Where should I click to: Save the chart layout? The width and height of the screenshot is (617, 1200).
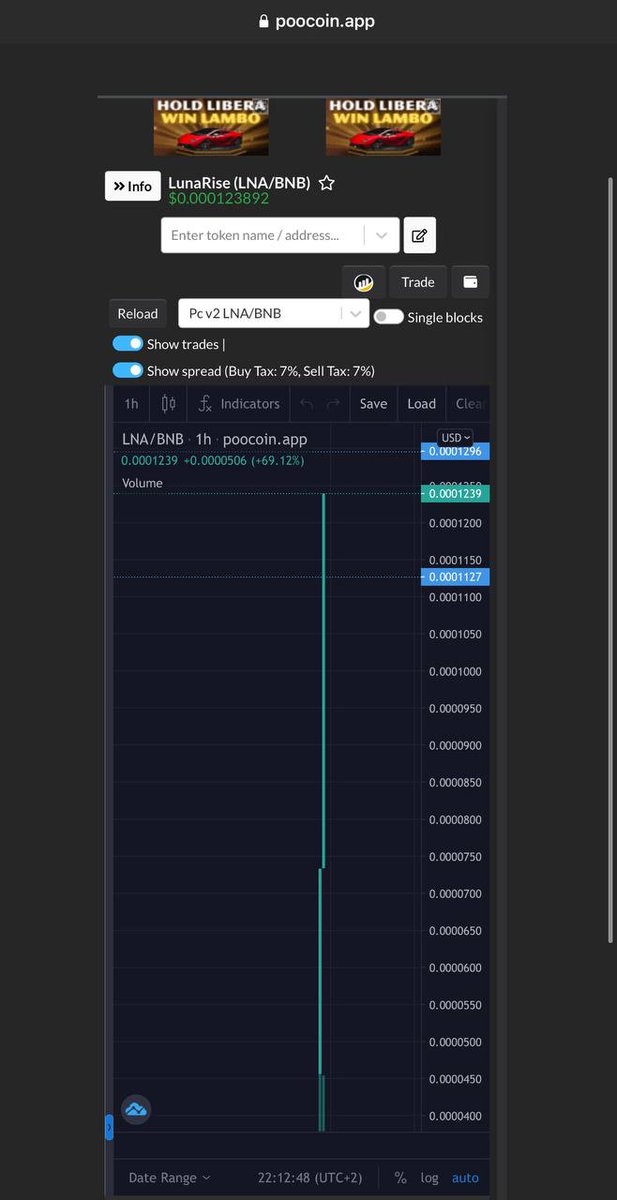[373, 404]
